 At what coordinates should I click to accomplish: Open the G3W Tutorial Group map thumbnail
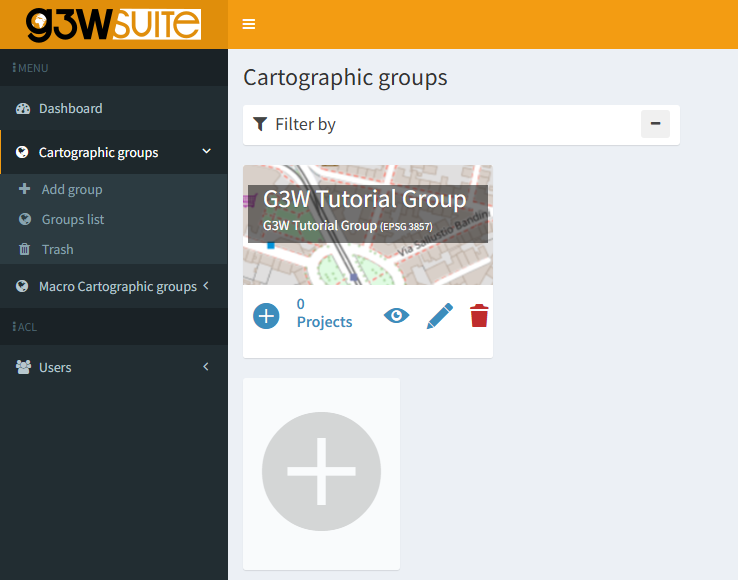[x=368, y=225]
